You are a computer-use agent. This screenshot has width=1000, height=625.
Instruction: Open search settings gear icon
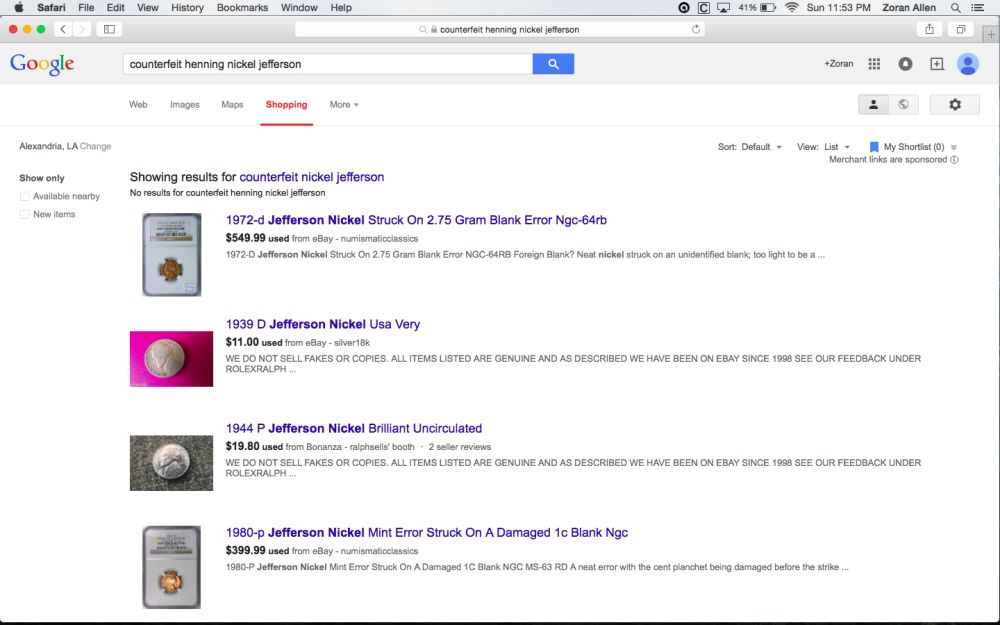955,105
